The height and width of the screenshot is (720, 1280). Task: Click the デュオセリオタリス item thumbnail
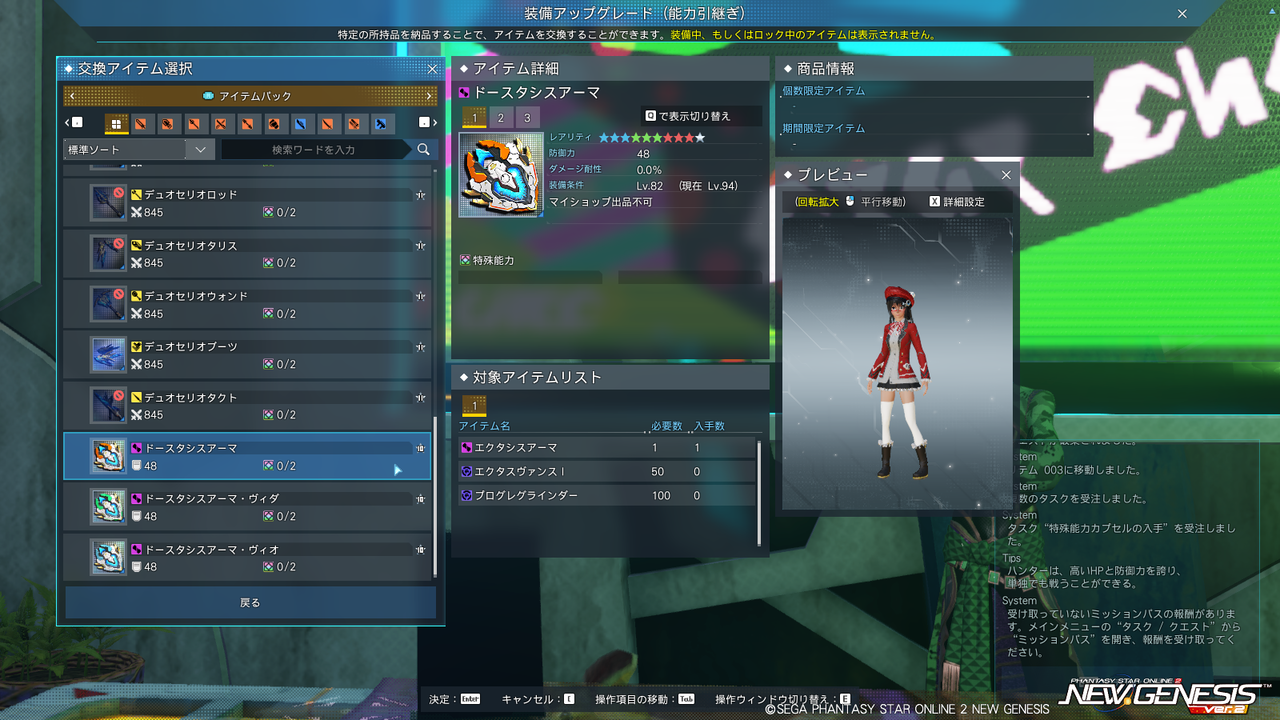(108, 254)
